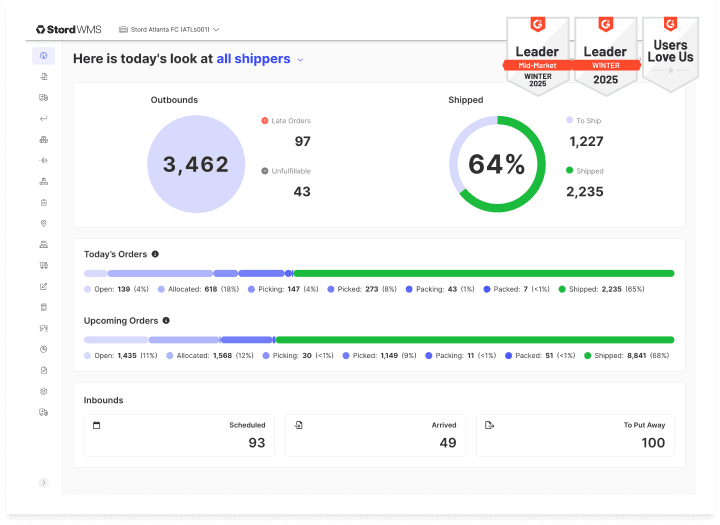The image size is (720, 525).
Task: Click info icon beside Upcoming Orders
Action: (166, 321)
